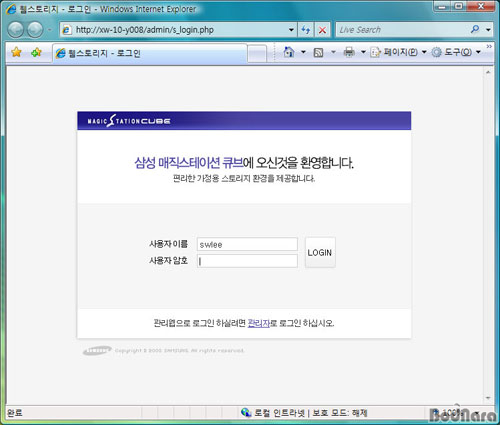Click the 완료 status bar text

pos(15,413)
